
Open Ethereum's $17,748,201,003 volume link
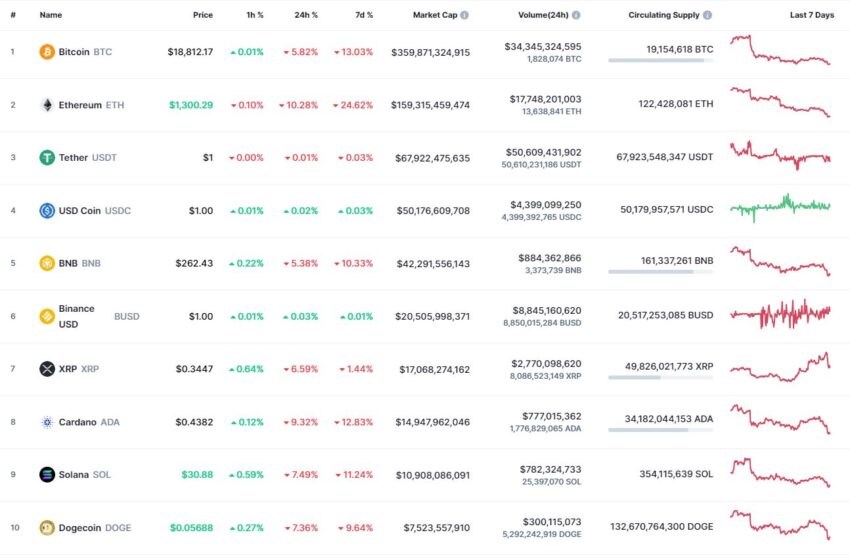pos(545,99)
